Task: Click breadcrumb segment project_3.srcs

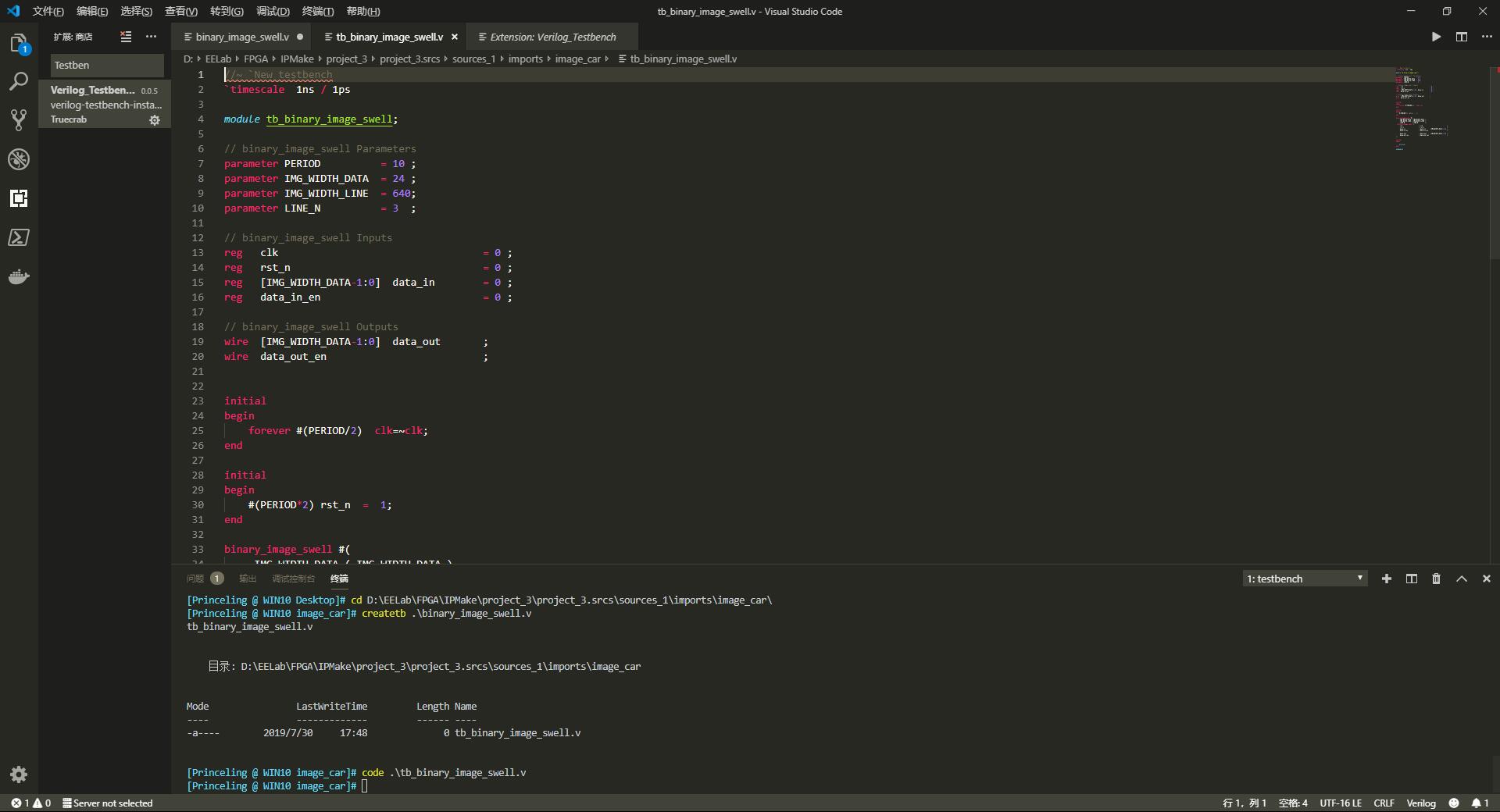Action: pos(409,59)
